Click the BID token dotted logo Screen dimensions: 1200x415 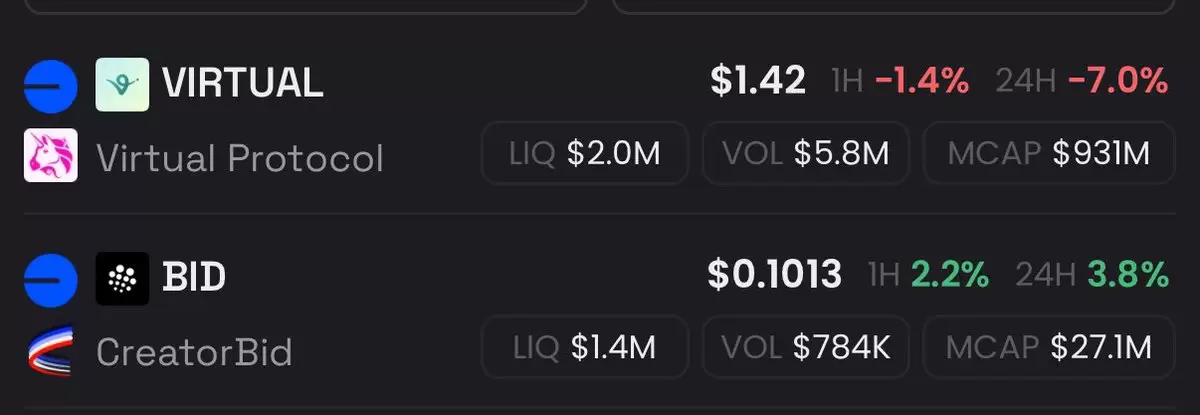click(x=122, y=278)
